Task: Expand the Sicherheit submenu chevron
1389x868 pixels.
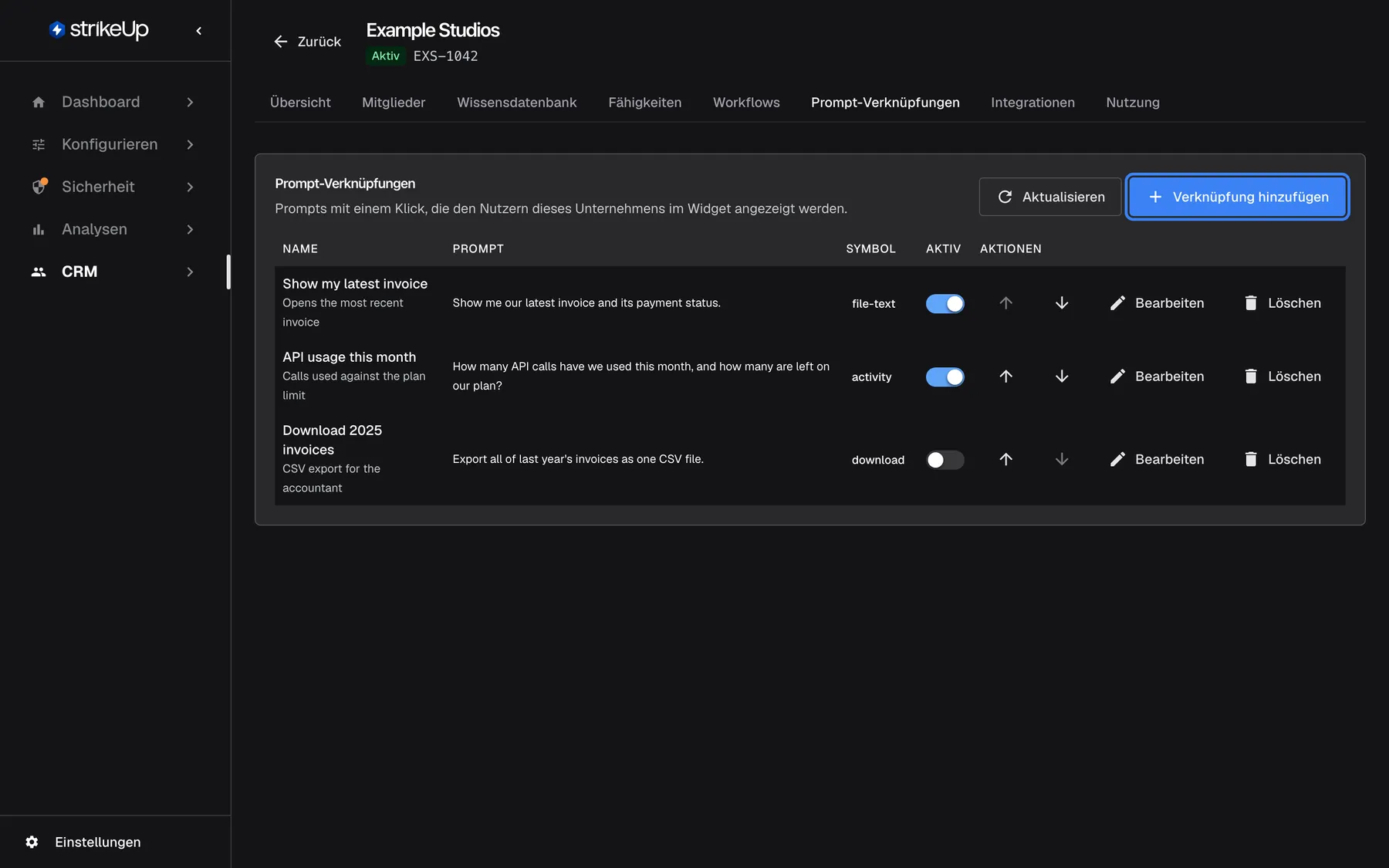Action: [190, 187]
